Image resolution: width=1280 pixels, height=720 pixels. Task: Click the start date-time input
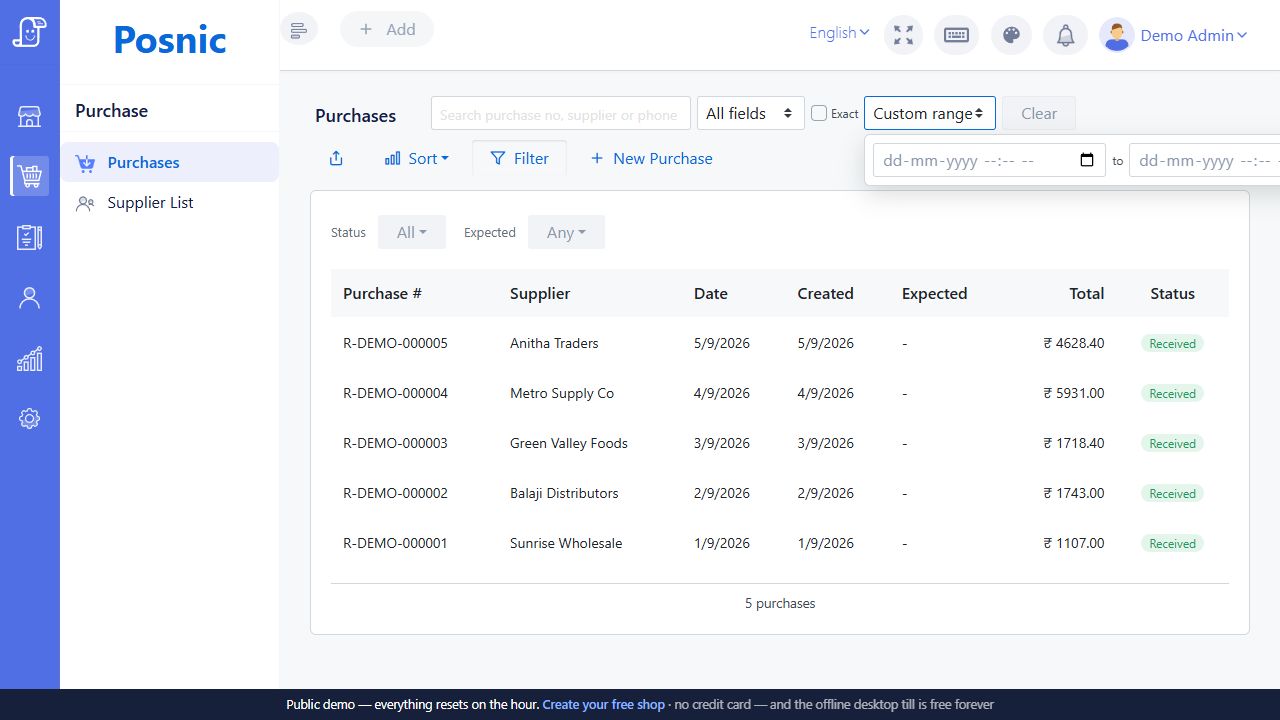pyautogui.click(x=989, y=160)
